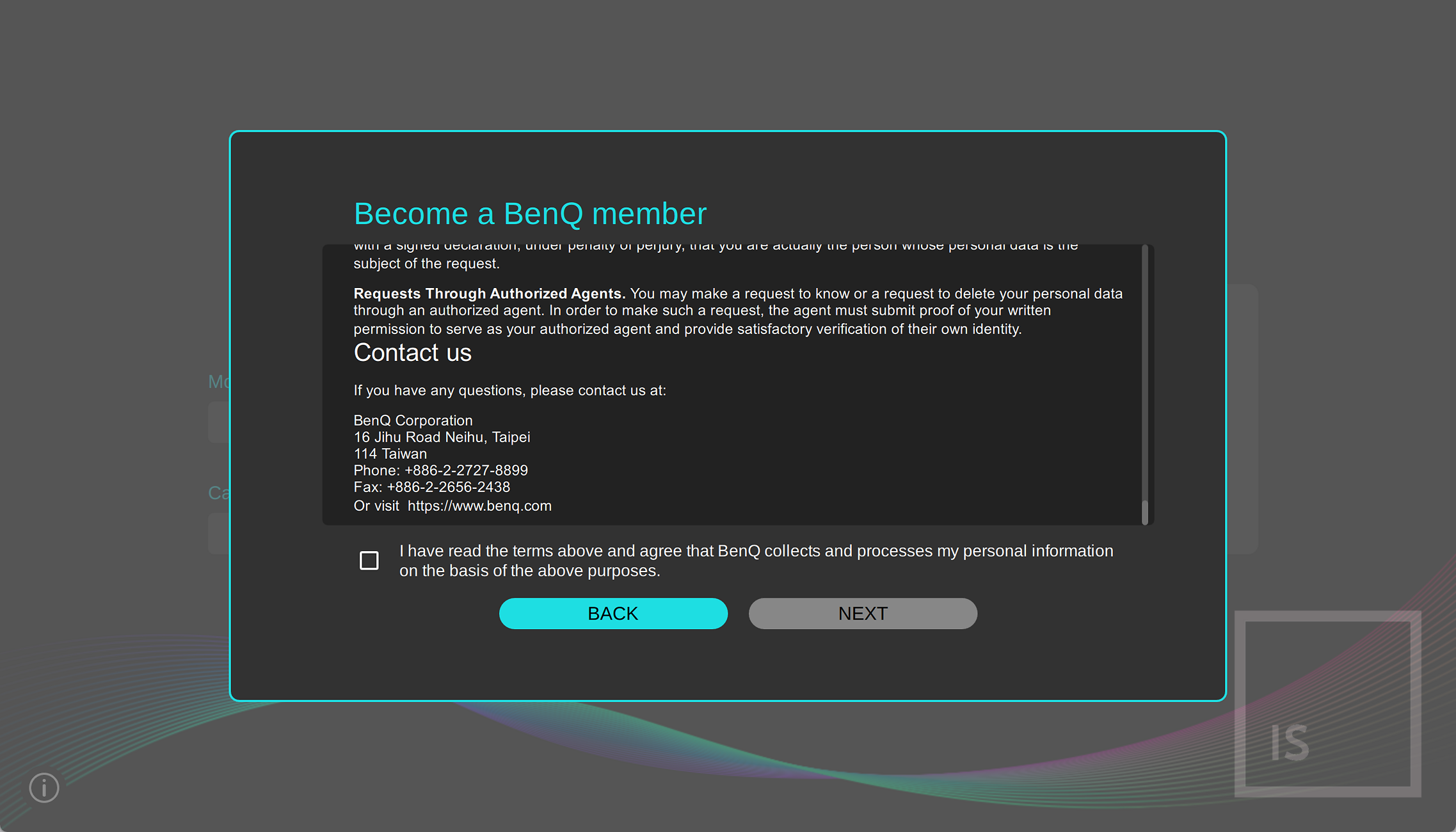Check the agree to terms checkbox
1456x832 pixels.
[x=369, y=561]
